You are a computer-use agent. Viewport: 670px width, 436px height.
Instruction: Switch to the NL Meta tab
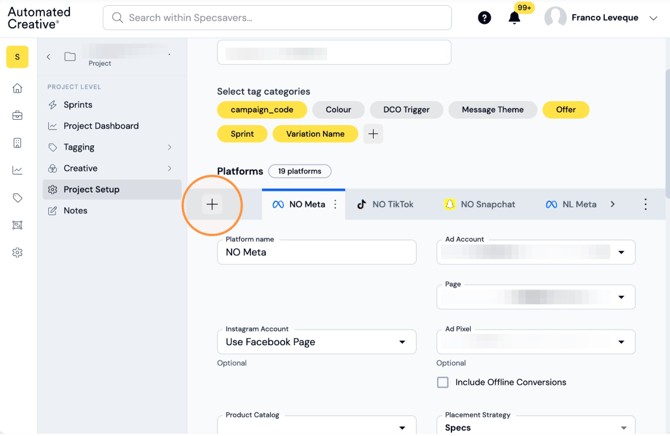pyautogui.click(x=571, y=204)
